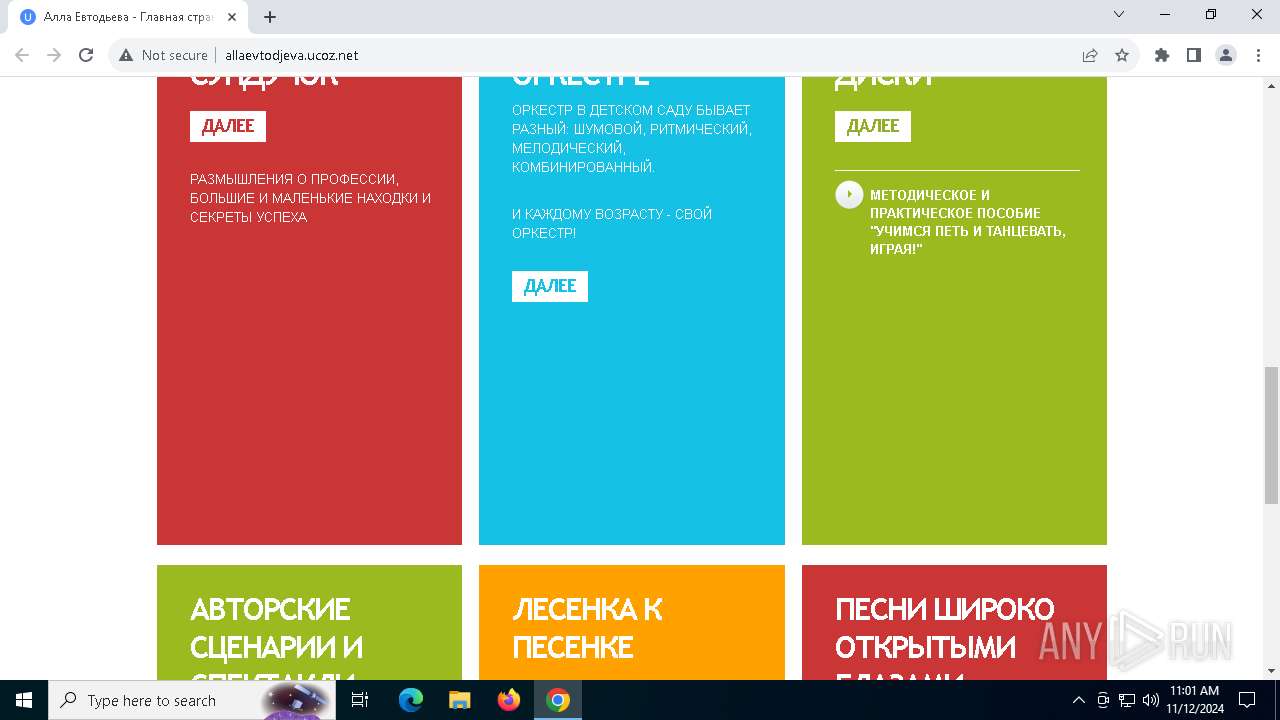Toggle Chrome side panel

(x=1194, y=55)
